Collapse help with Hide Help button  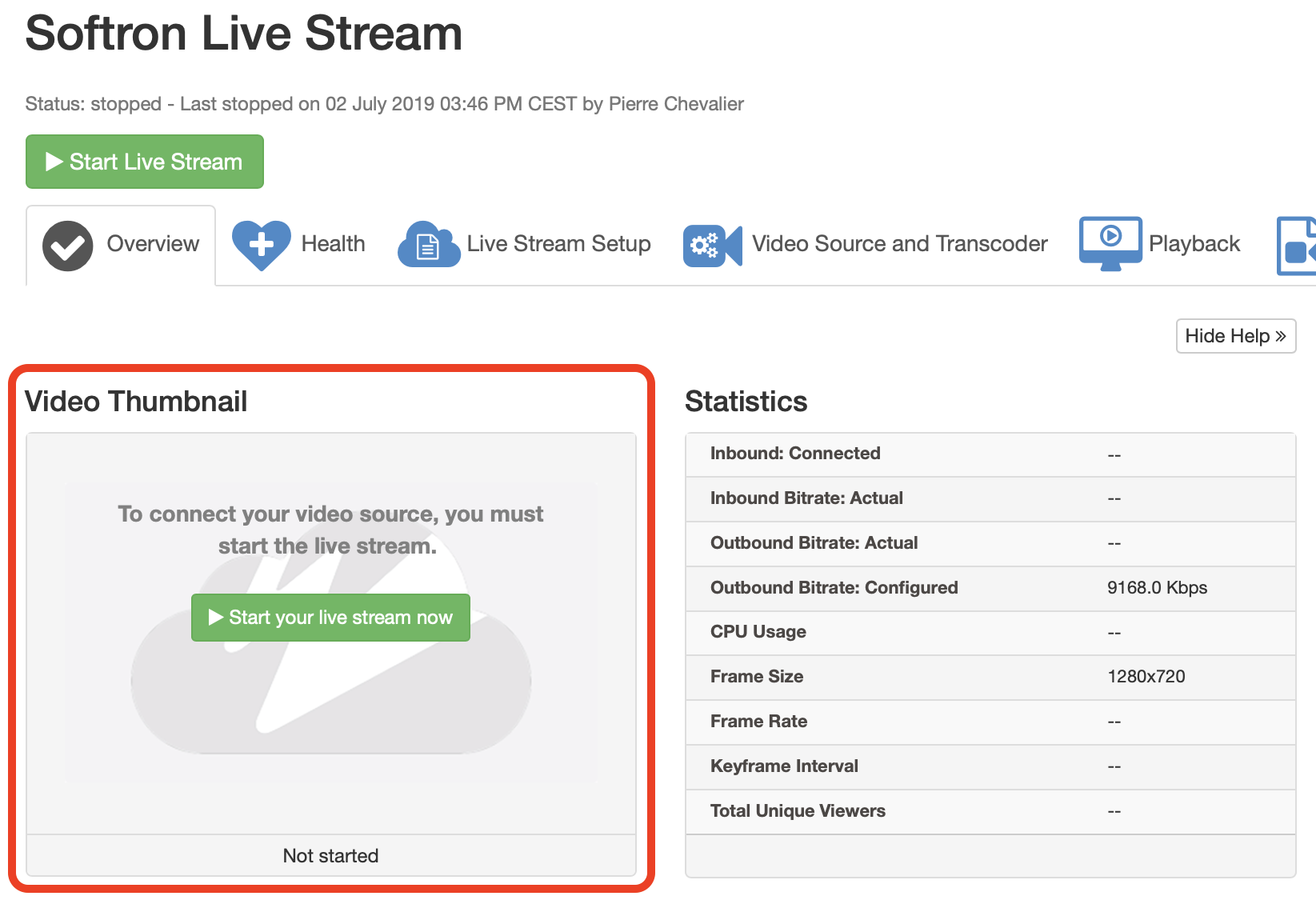pos(1236,336)
